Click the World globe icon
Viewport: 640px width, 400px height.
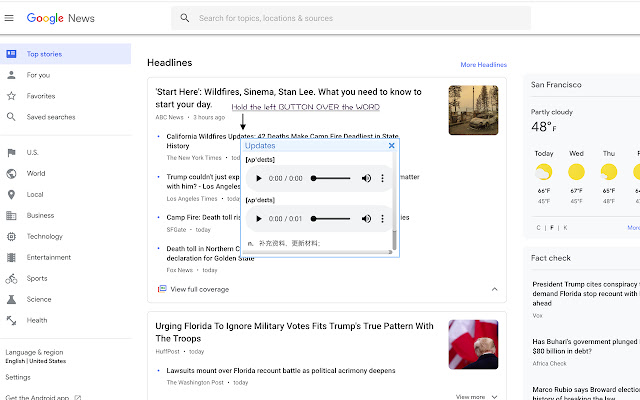click(x=11, y=173)
